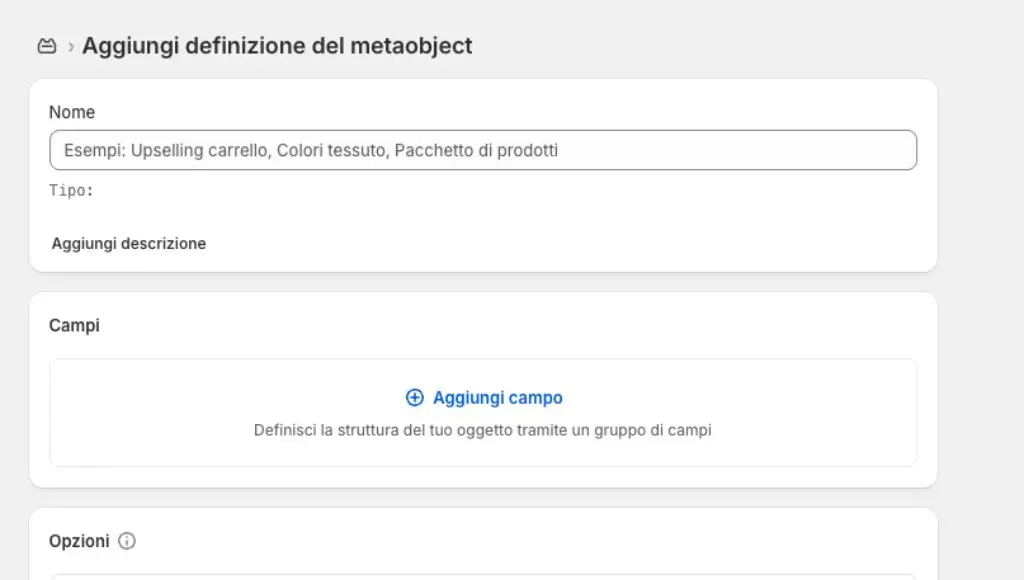Open Aggiungi descrizione for the metaobject
This screenshot has height=580, width=1024.
point(128,243)
